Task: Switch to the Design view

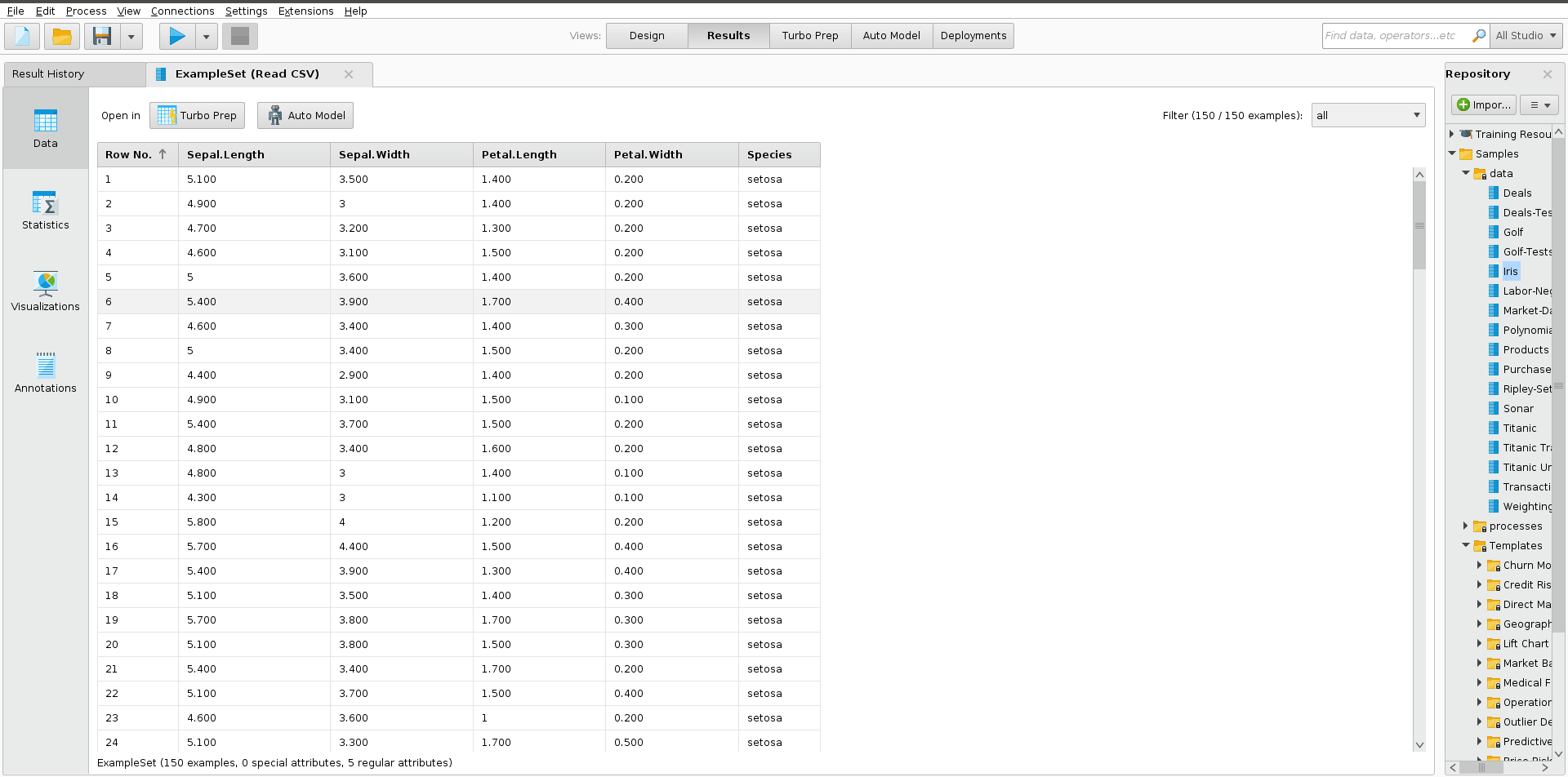Action: pyautogui.click(x=647, y=36)
